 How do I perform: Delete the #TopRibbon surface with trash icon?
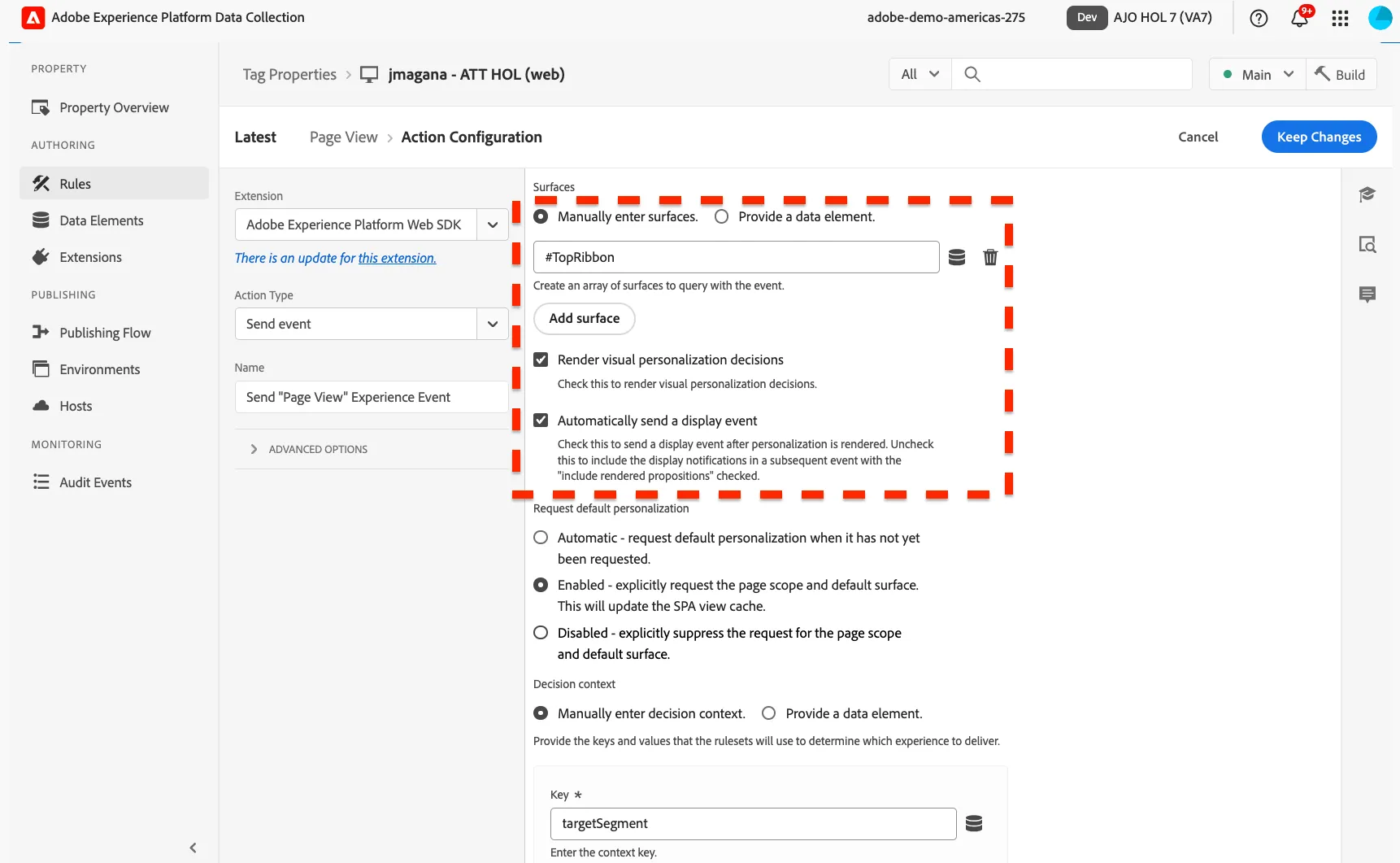[990, 257]
